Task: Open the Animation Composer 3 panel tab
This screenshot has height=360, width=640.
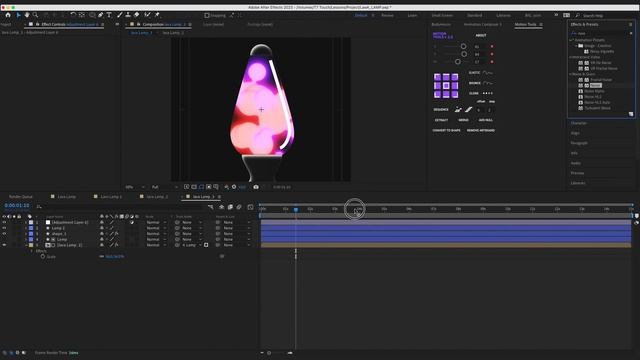Action: point(483,24)
